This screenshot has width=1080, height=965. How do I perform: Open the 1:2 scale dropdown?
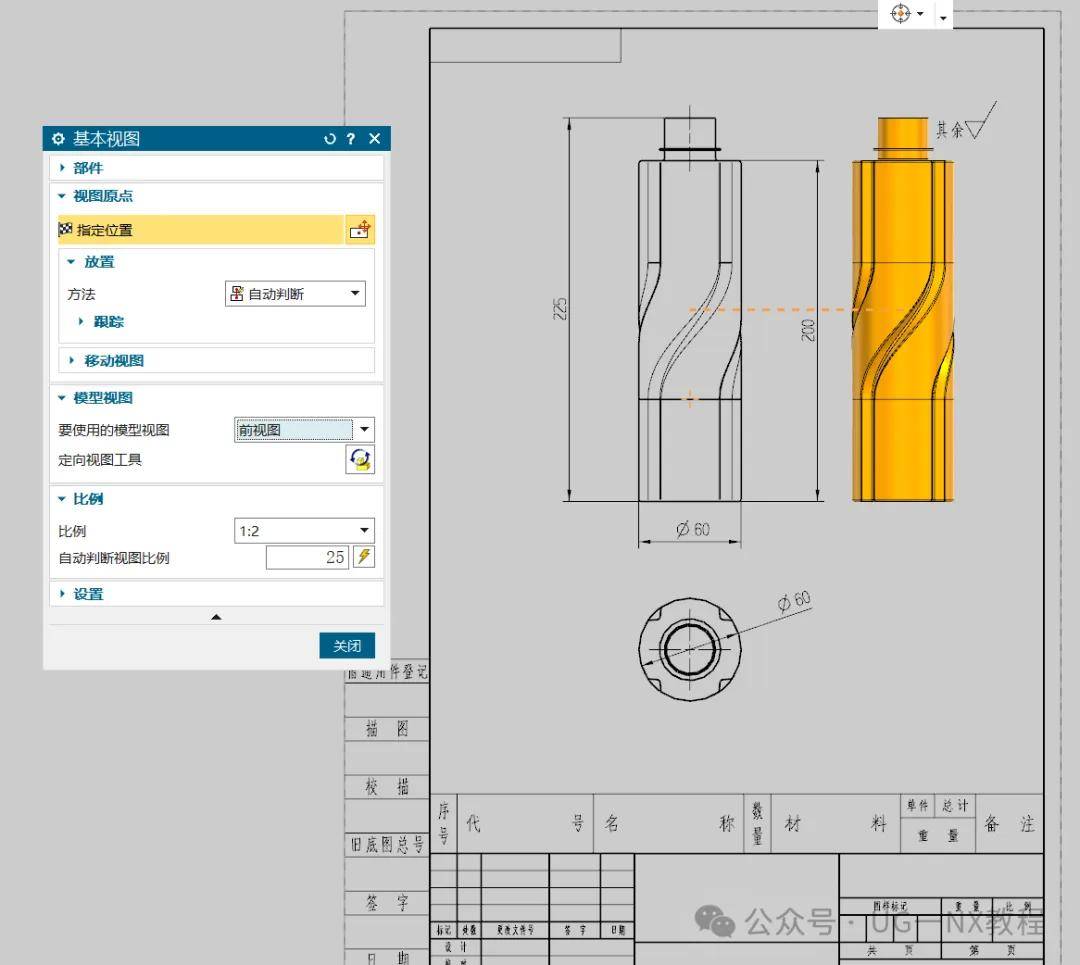click(x=304, y=530)
